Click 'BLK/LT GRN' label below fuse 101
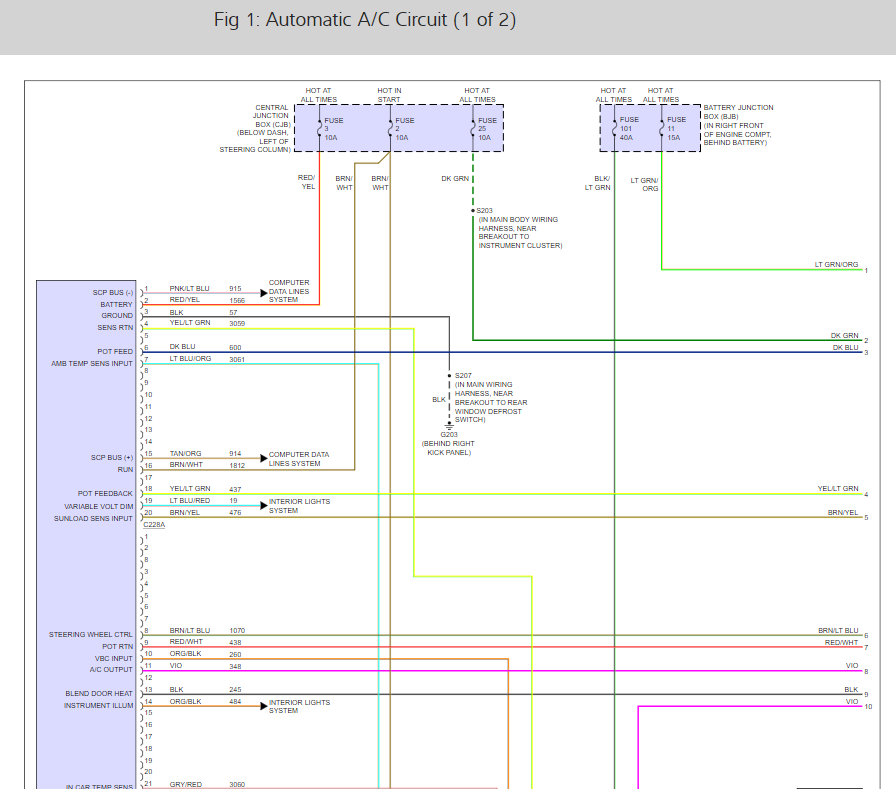Image resolution: width=896 pixels, height=806 pixels. 597,183
